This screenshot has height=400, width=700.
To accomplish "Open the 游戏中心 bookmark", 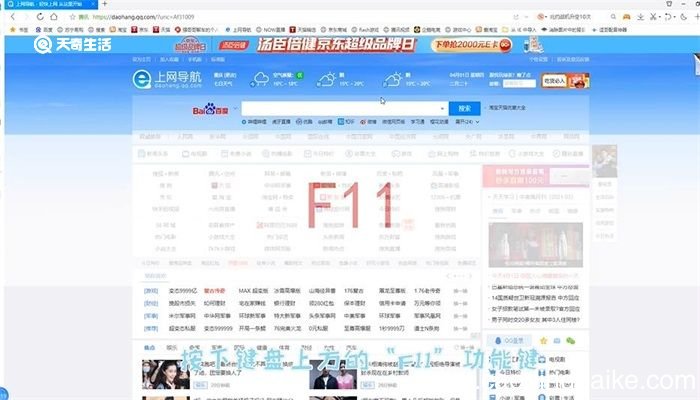I will pos(458,29).
